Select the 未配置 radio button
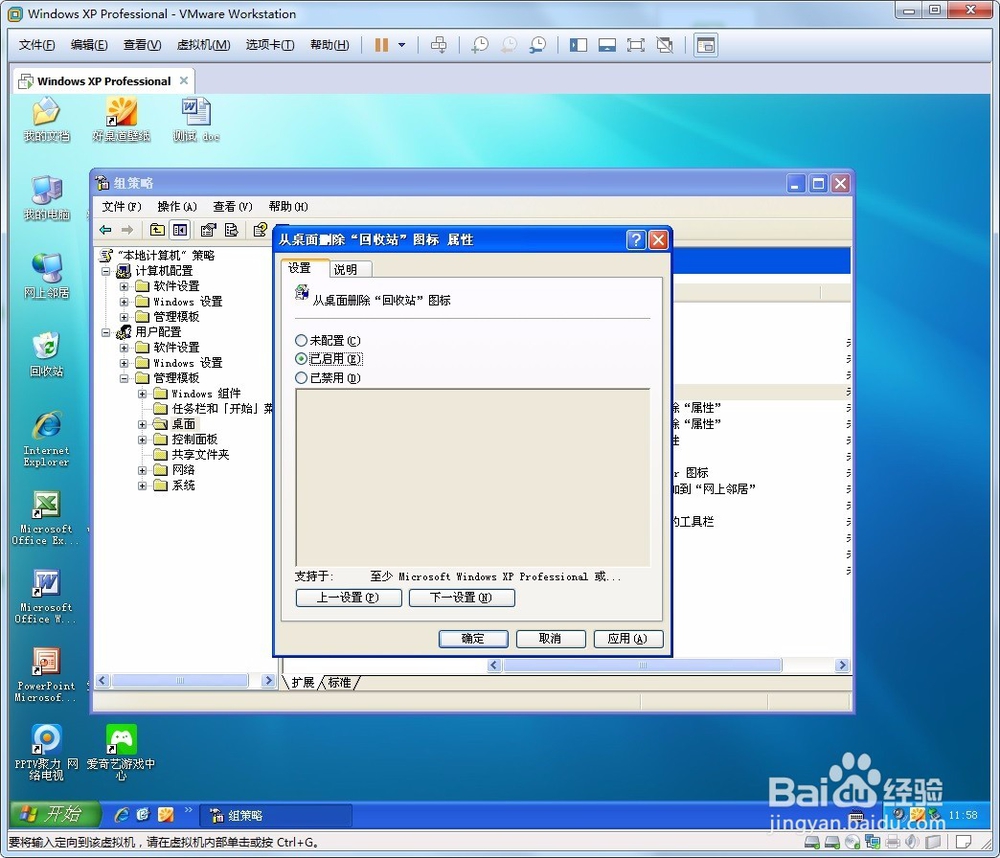 click(301, 341)
